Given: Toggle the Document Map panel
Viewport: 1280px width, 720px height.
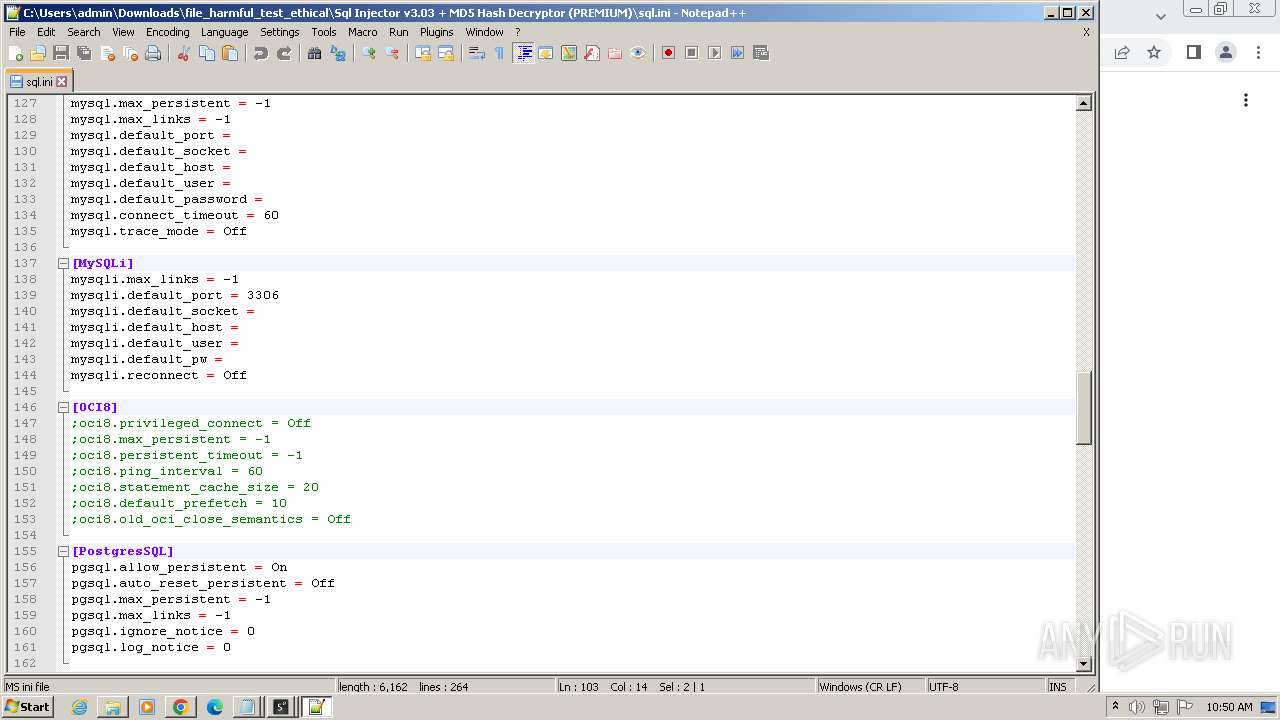Looking at the screenshot, I should 569,53.
